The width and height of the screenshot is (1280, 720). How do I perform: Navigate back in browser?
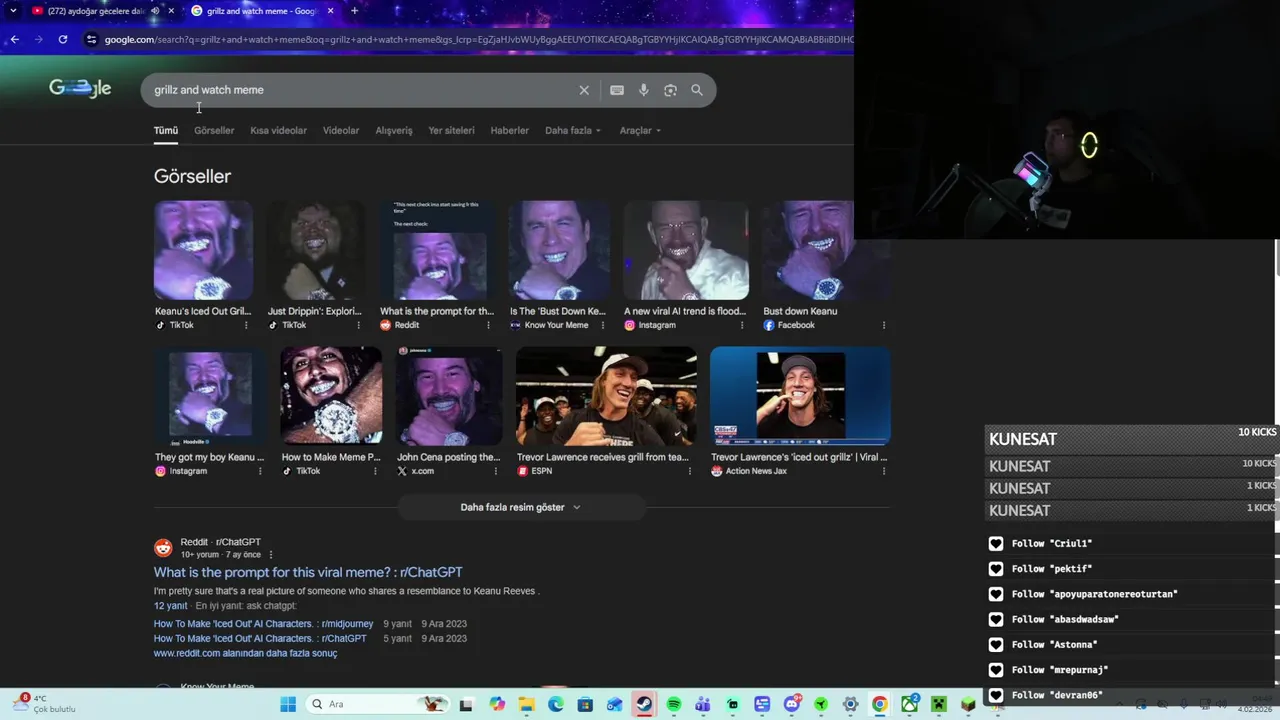coord(14,39)
